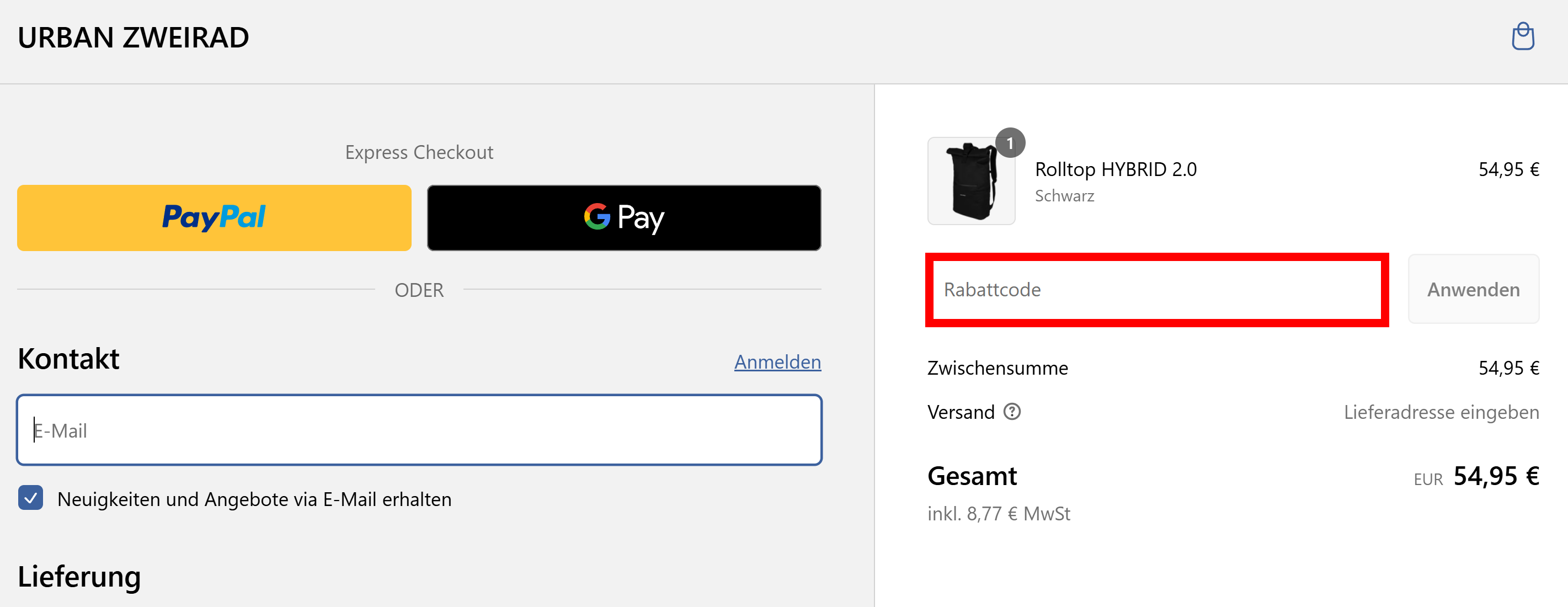Click the newsletter checkbox label text
This screenshot has height=607, width=1568.
pos(254,499)
